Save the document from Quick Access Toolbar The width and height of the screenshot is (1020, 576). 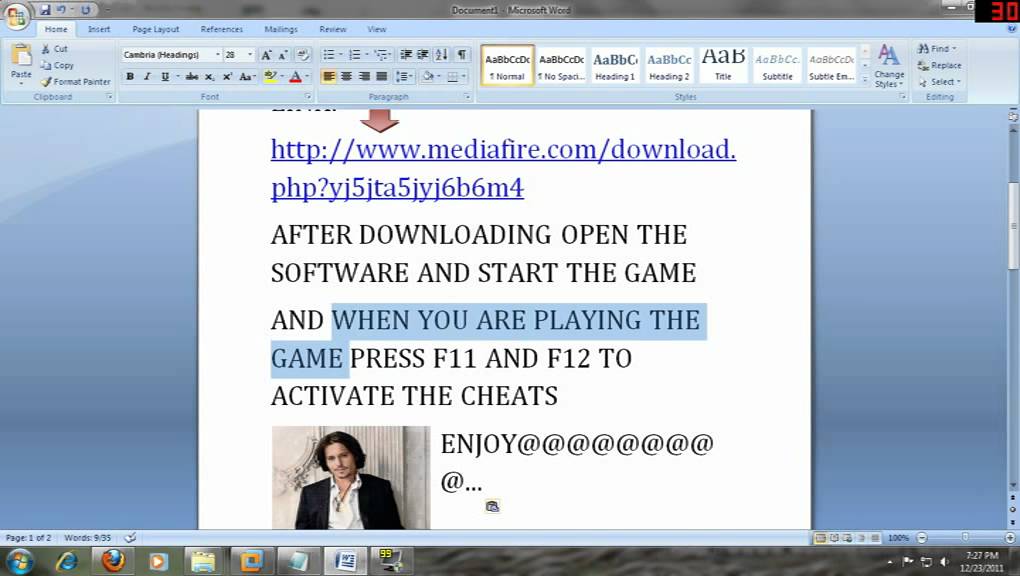point(45,10)
